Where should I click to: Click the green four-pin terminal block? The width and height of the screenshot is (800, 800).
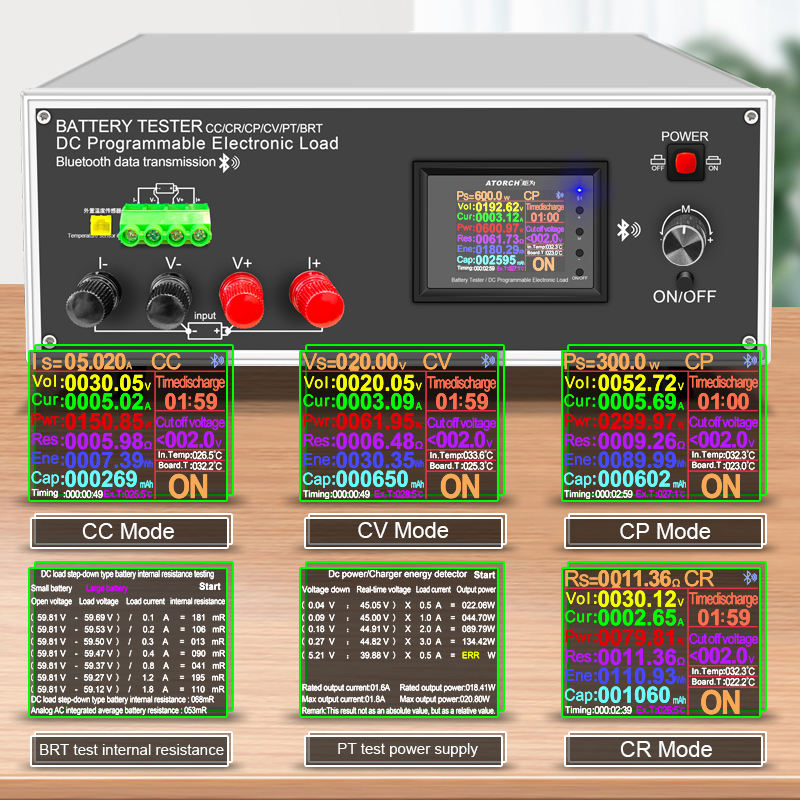[x=165, y=225]
